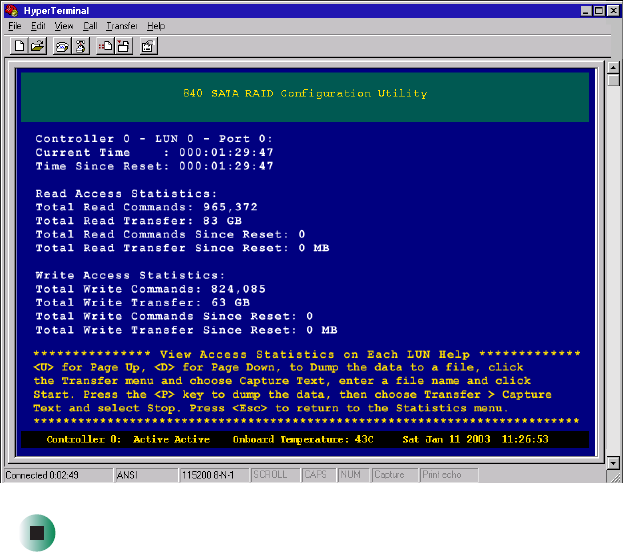
Task: Click 'View Access Statistics on Each LUN Help' heading
Action: pyautogui.click(x=315, y=354)
